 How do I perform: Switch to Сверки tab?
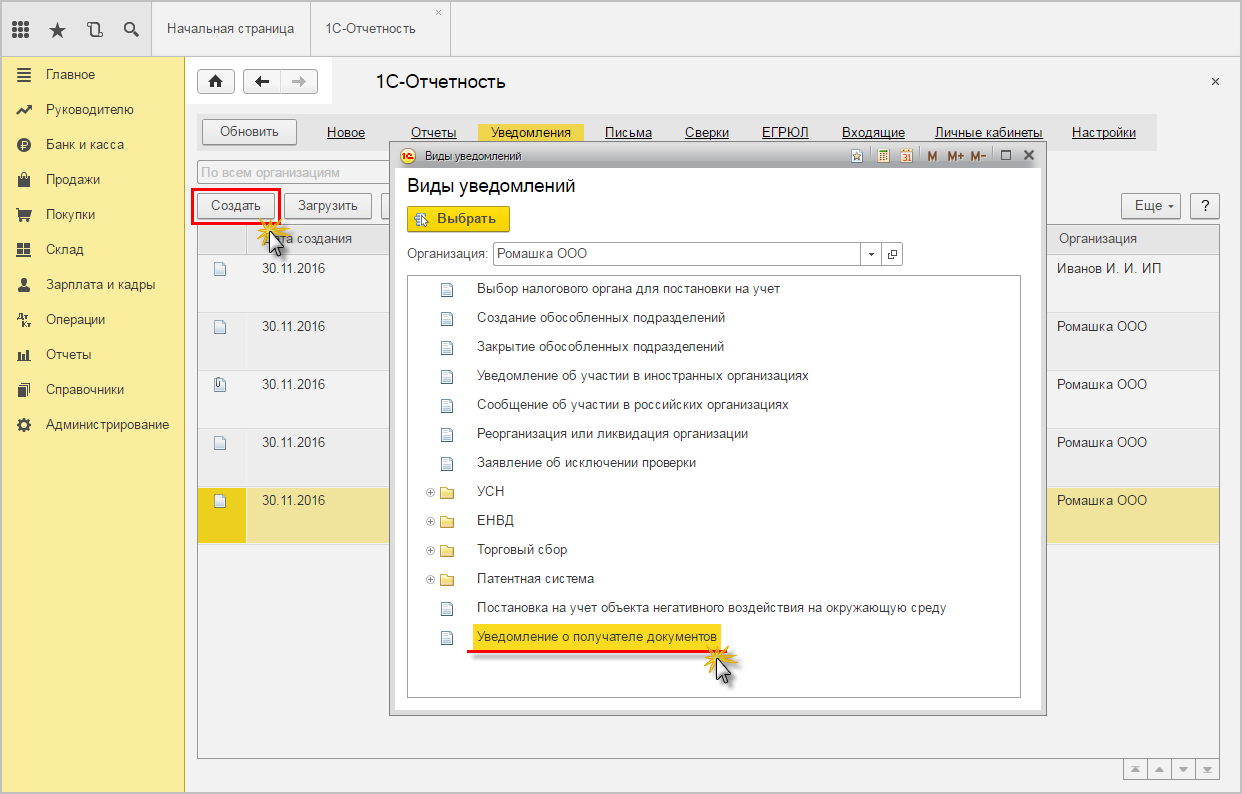pos(707,133)
